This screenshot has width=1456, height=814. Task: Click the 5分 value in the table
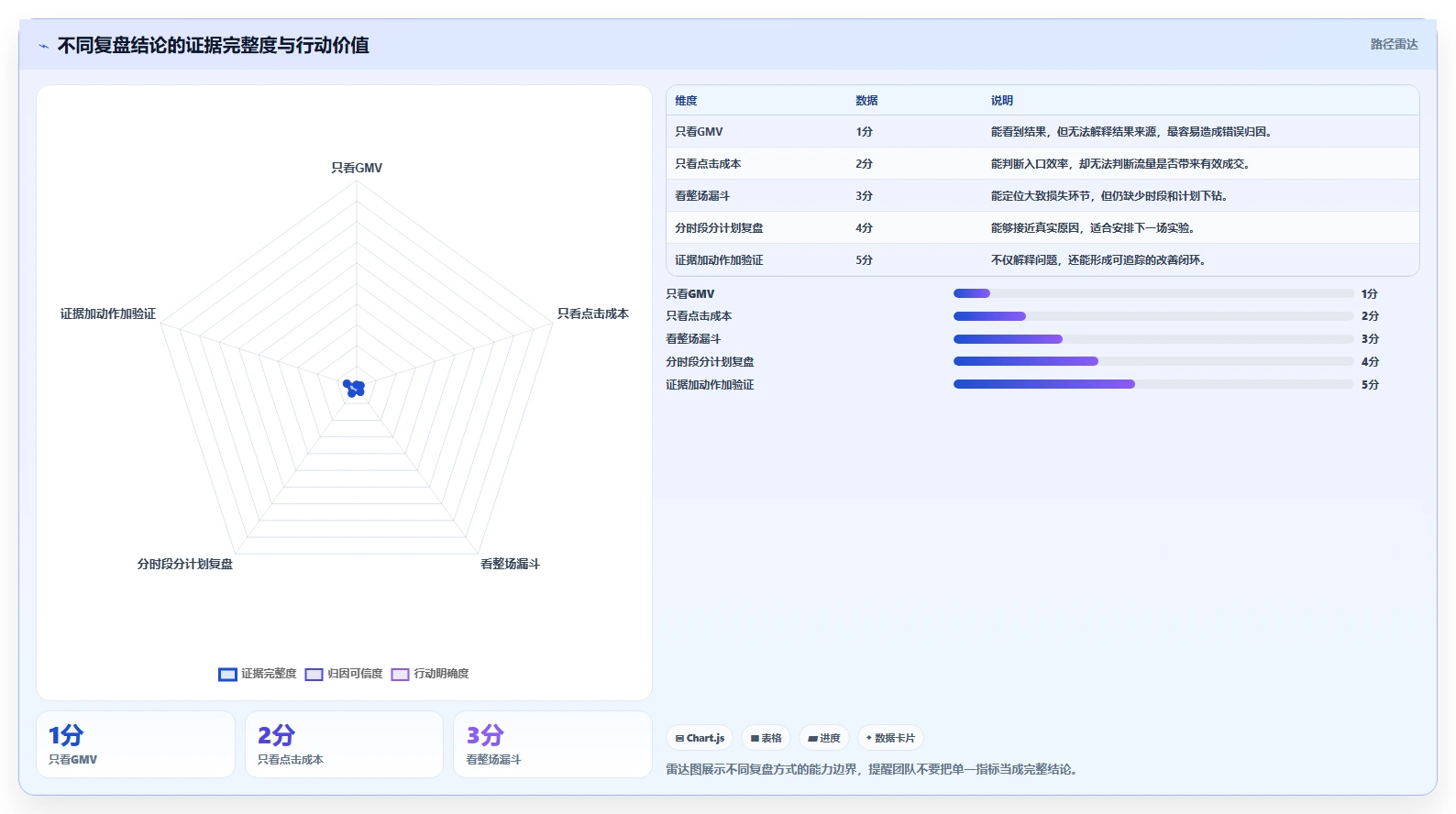pyautogui.click(x=865, y=260)
